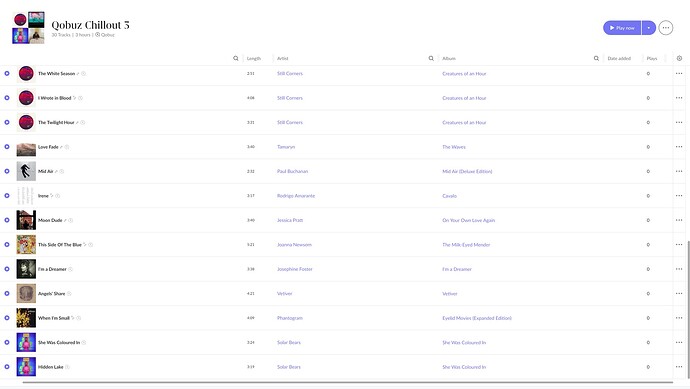Click the circle marker beside I Wrote in Blood

[7, 98]
